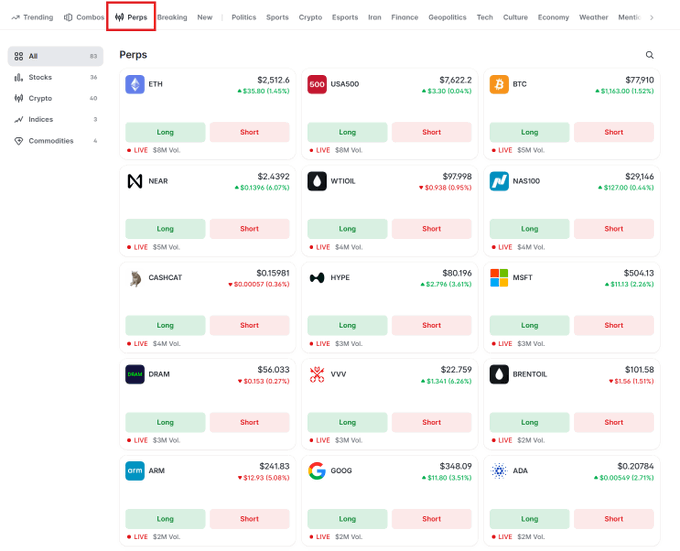
Task: Click the GOOG Google logo icon
Action: point(317,471)
